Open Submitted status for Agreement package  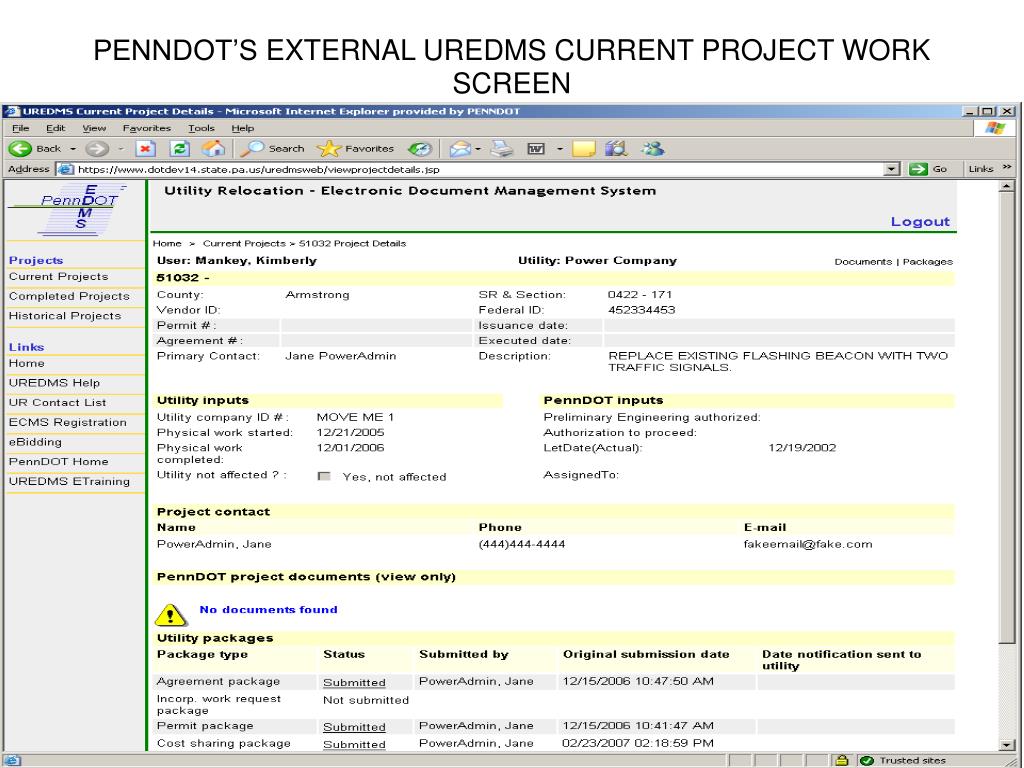coord(354,682)
